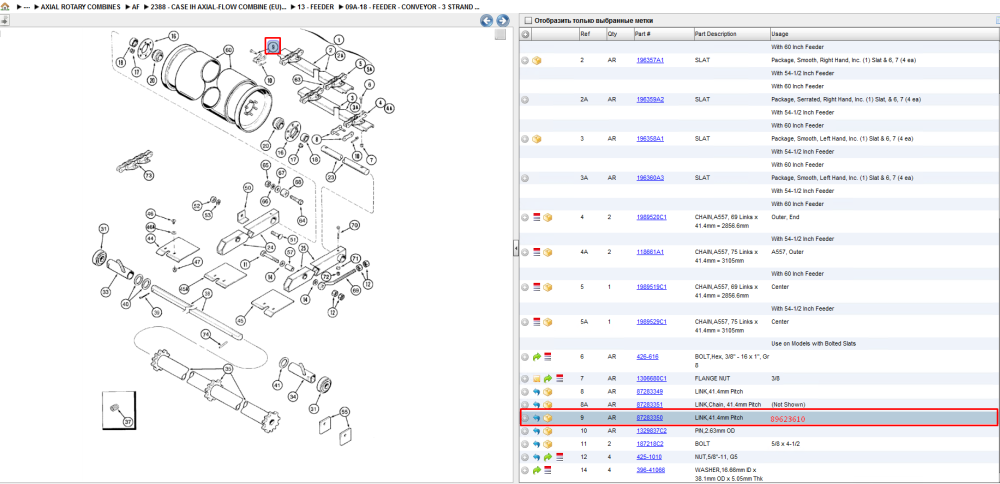Open the 'AXIAL ROTARY COMBINES' breadcrumb
The height and width of the screenshot is (484, 1000).
point(80,6)
